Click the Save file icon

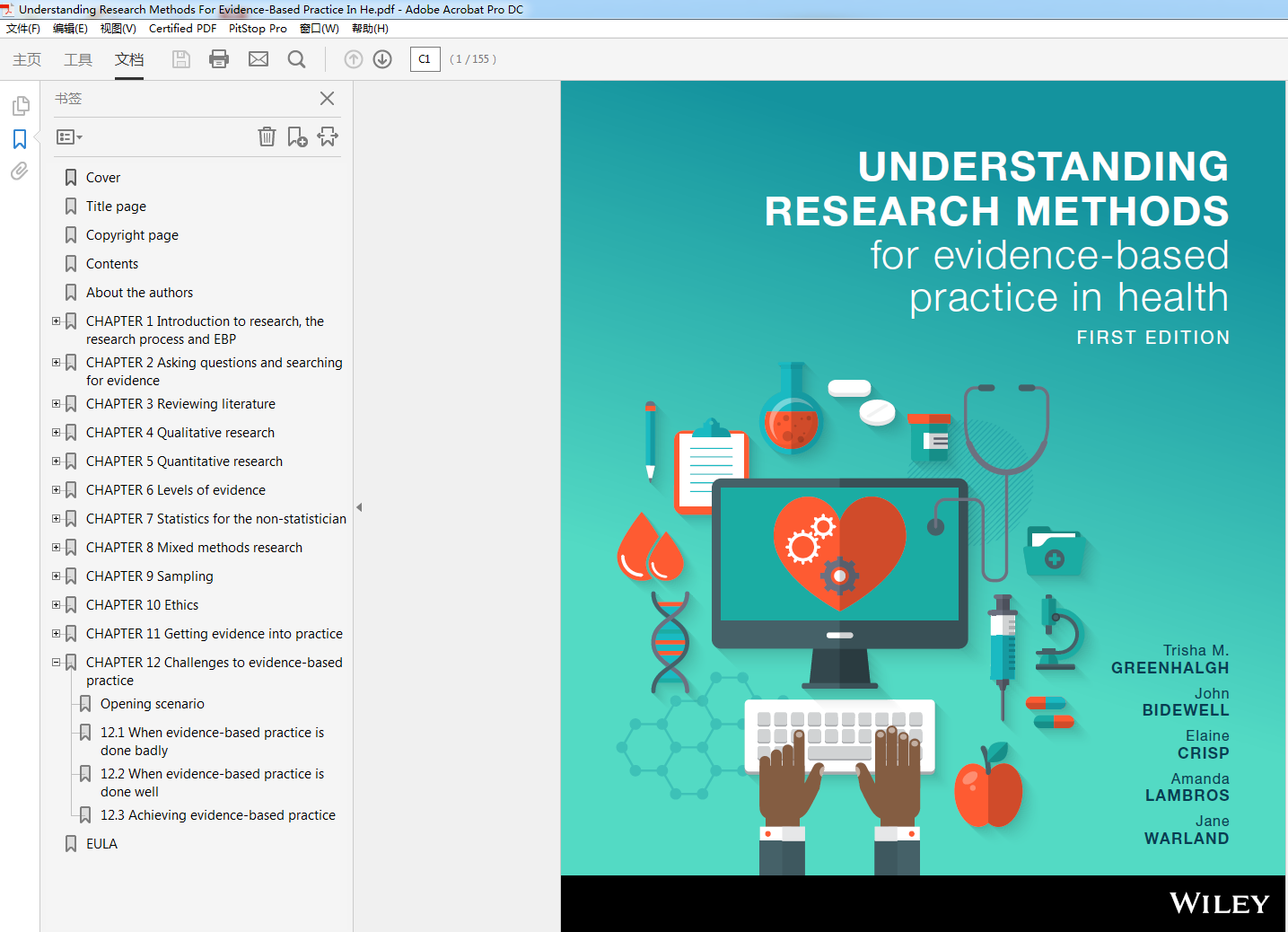181,59
